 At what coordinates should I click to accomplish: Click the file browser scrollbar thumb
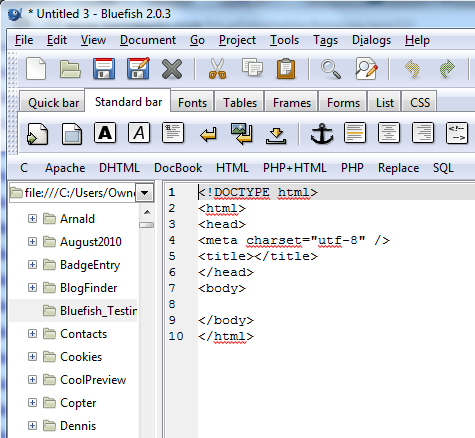coord(146,225)
